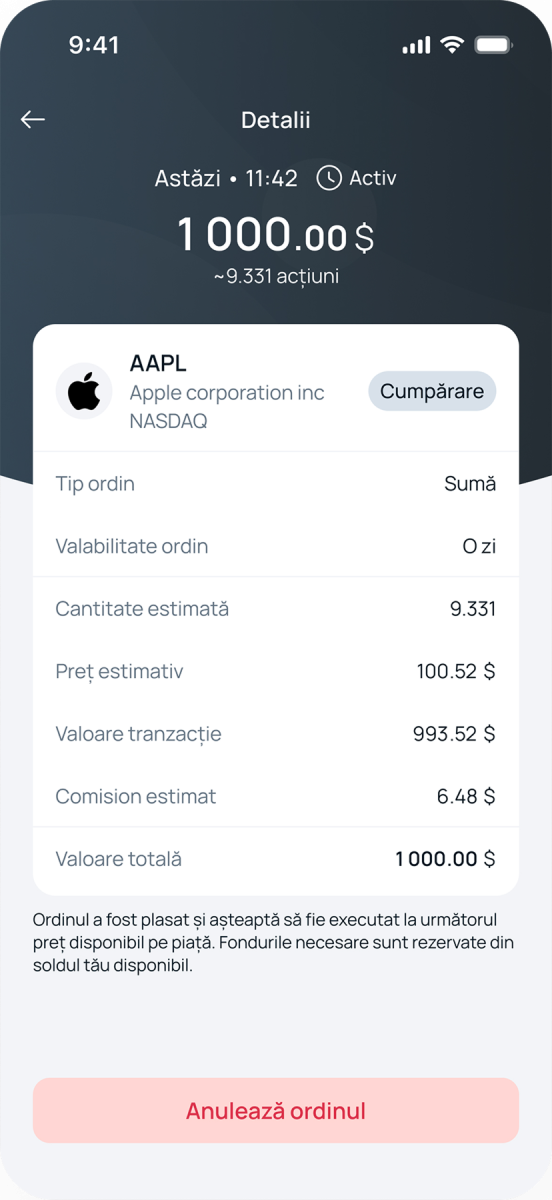Tap the 100.52 $ price value

456,671
